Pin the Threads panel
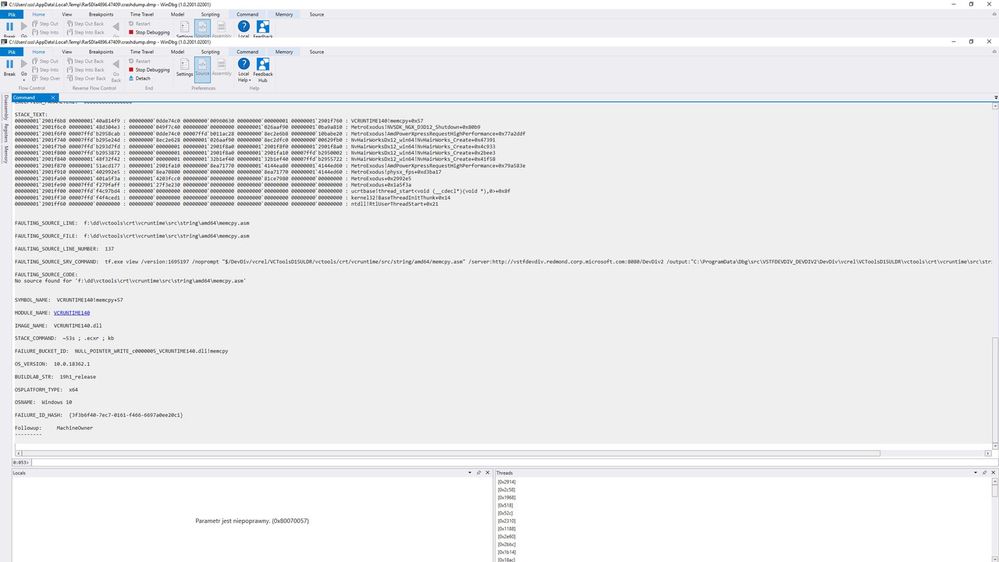The width and height of the screenshot is (999, 562). (x=984, y=473)
